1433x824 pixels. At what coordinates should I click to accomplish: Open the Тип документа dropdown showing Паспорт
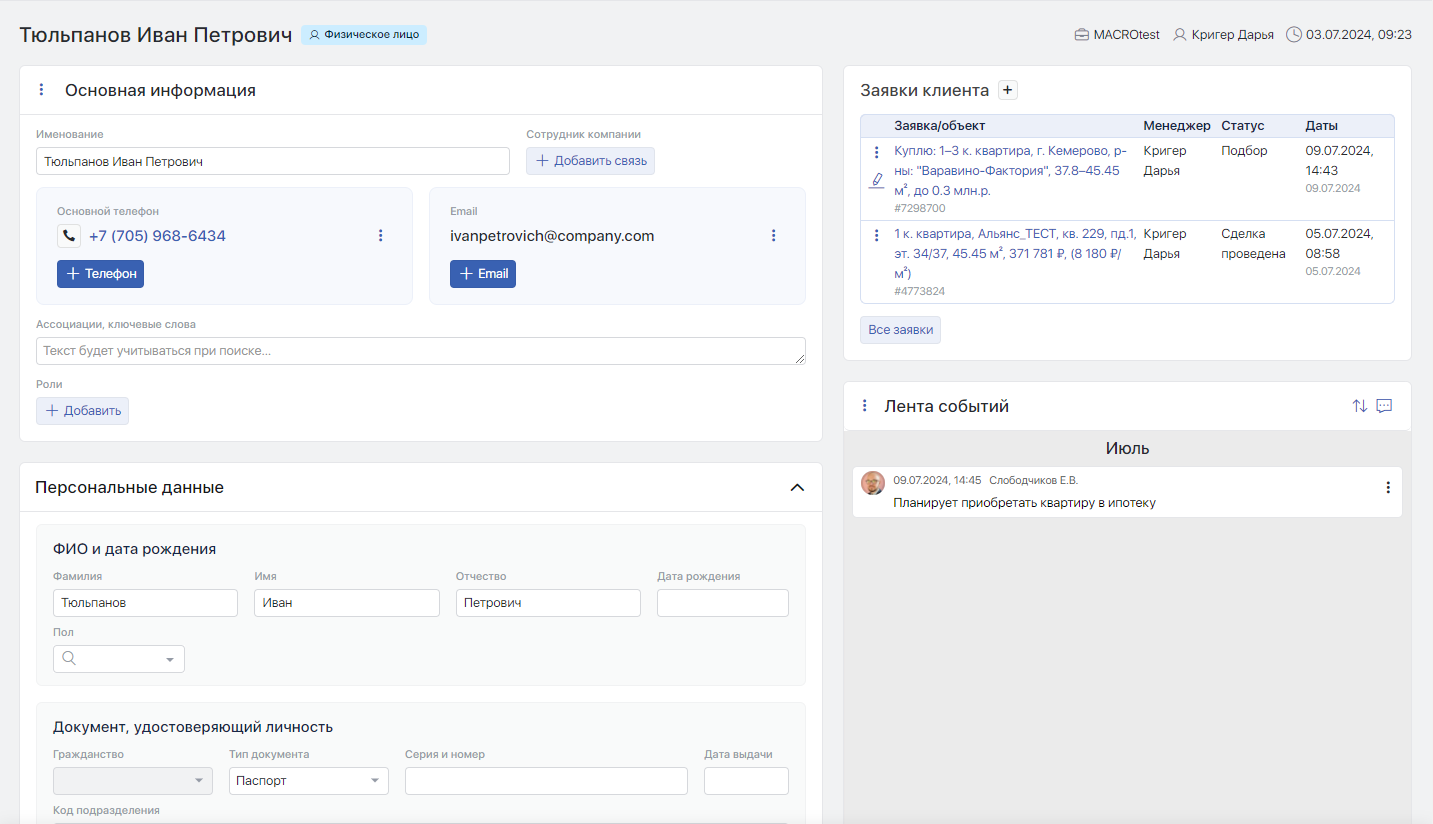tap(309, 781)
